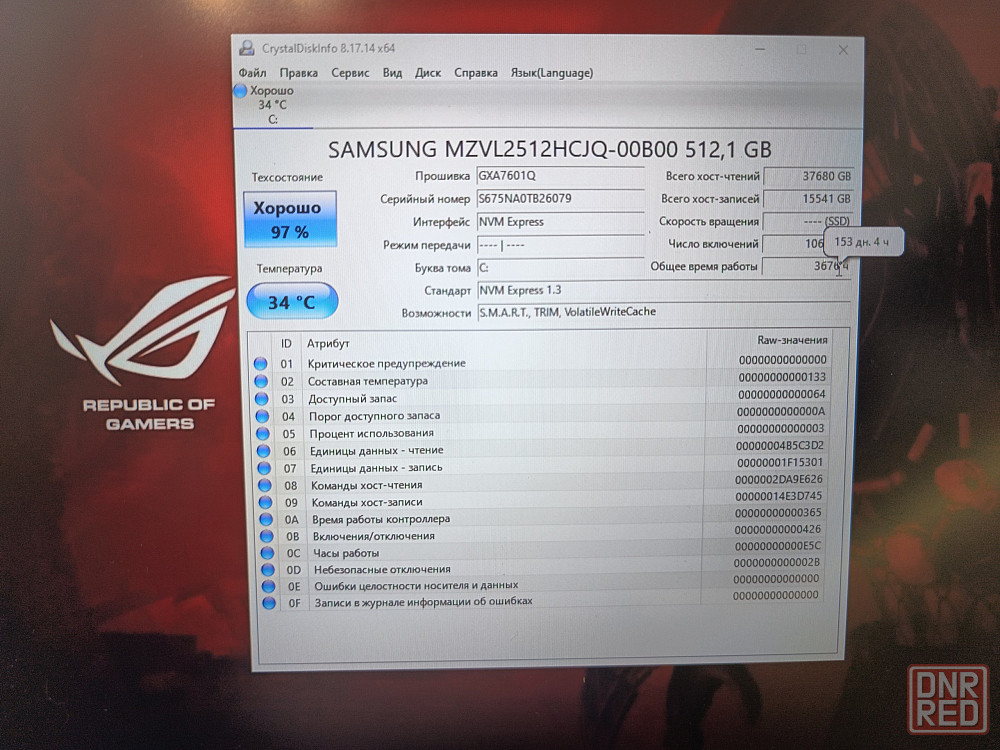Select attribute text Процент использования

(x=372, y=434)
